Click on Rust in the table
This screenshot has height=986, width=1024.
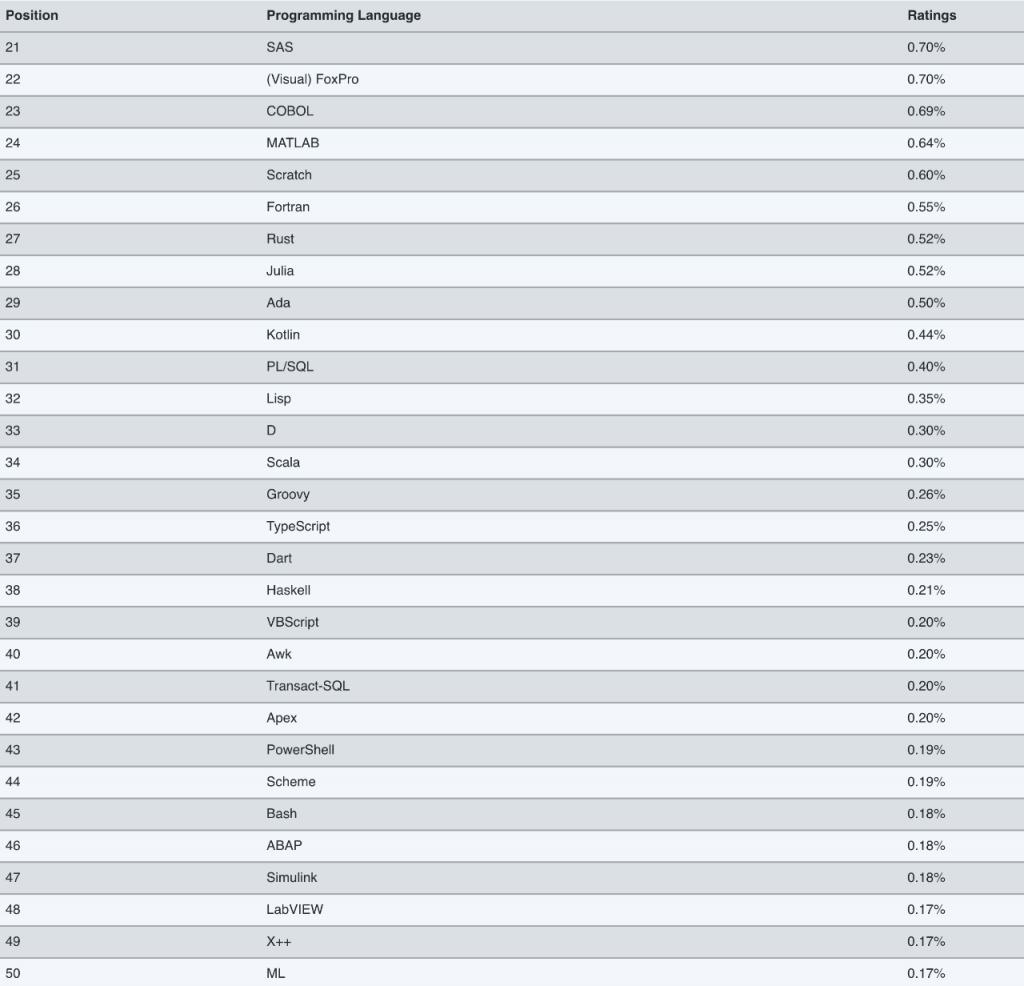[280, 239]
